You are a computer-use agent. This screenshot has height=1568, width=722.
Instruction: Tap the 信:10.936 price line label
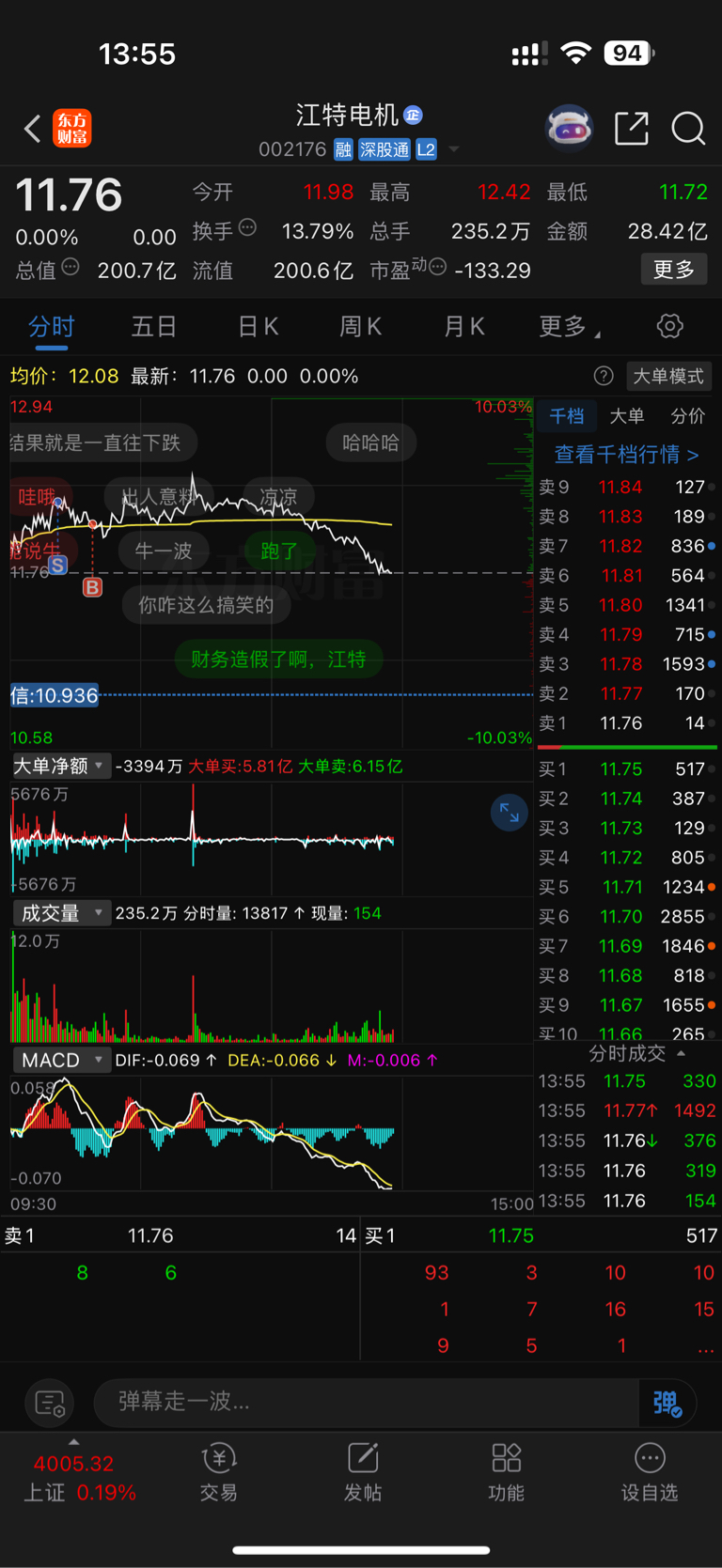pos(55,695)
